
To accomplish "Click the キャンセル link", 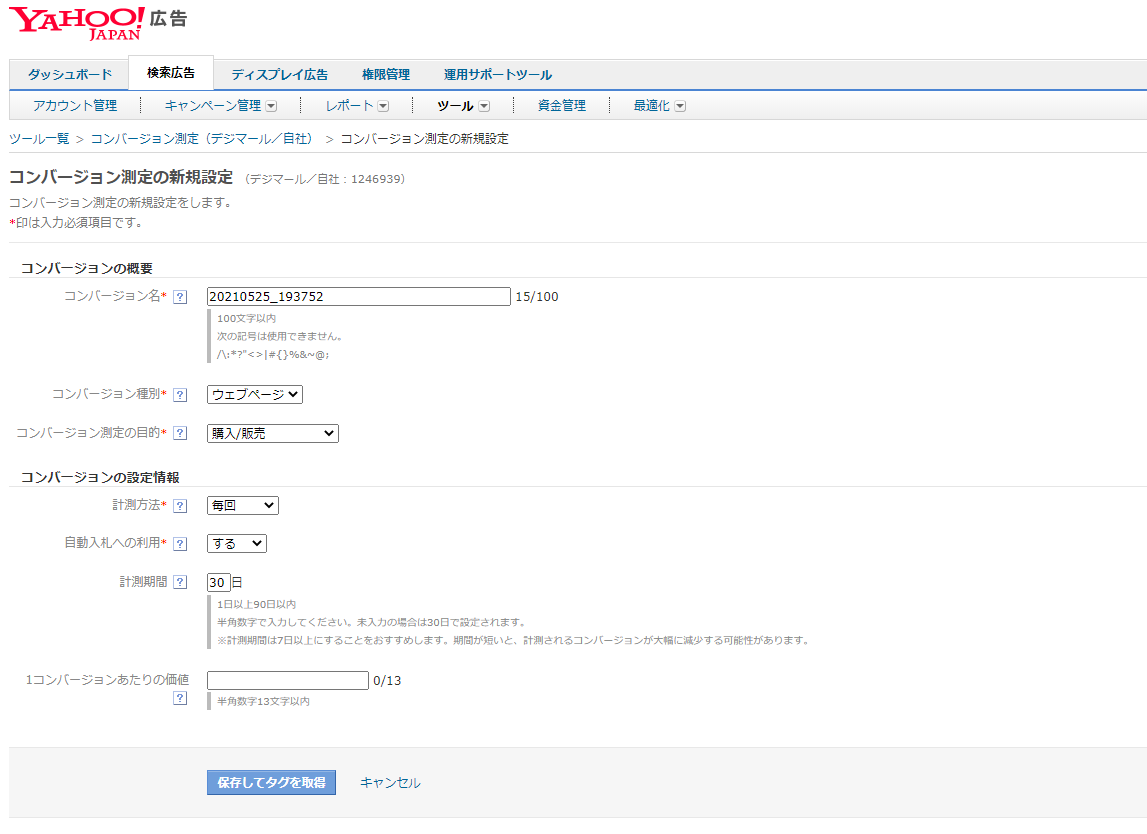I will 390,783.
